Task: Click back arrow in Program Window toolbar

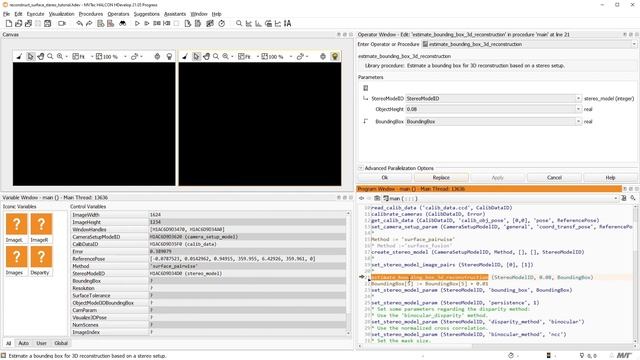Action: point(361,198)
